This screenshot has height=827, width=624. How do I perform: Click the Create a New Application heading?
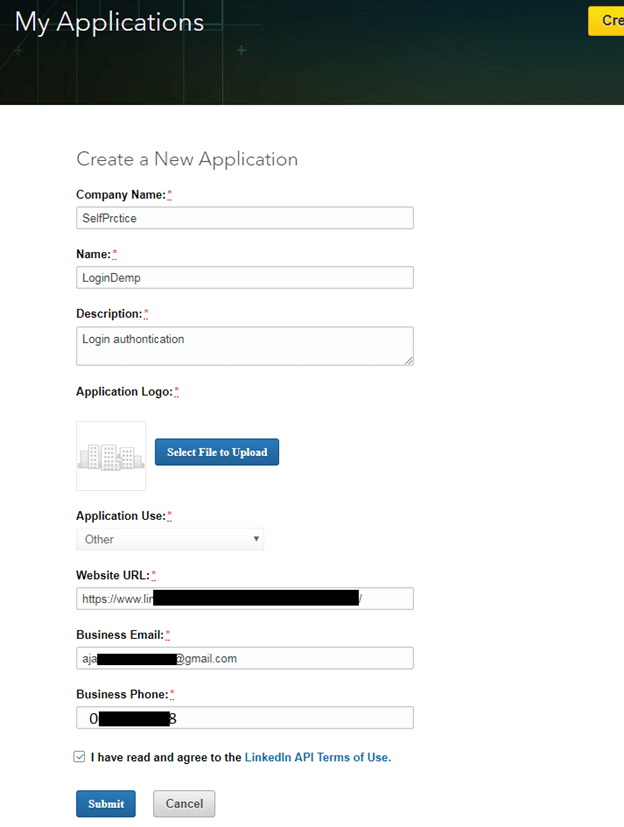187,159
